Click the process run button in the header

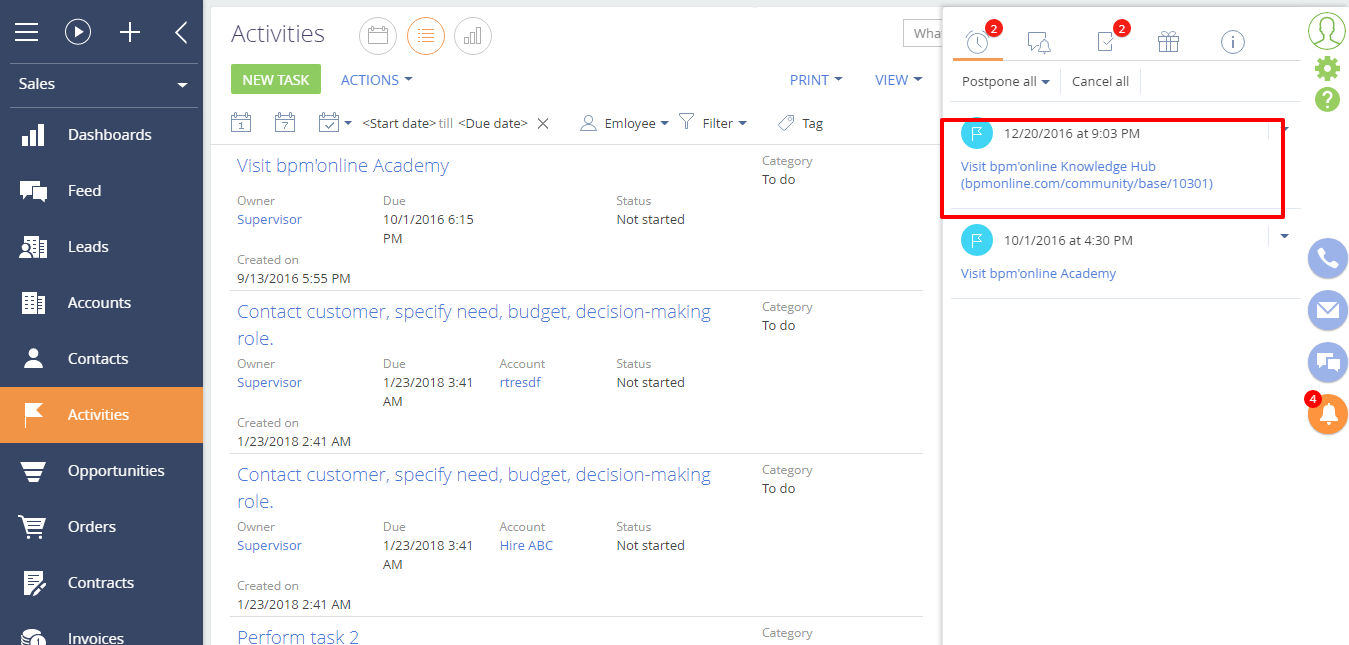point(78,31)
